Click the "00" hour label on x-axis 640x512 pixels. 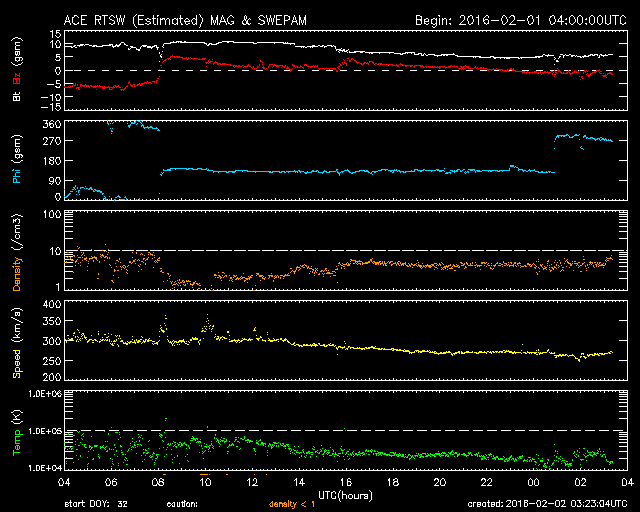click(x=533, y=483)
